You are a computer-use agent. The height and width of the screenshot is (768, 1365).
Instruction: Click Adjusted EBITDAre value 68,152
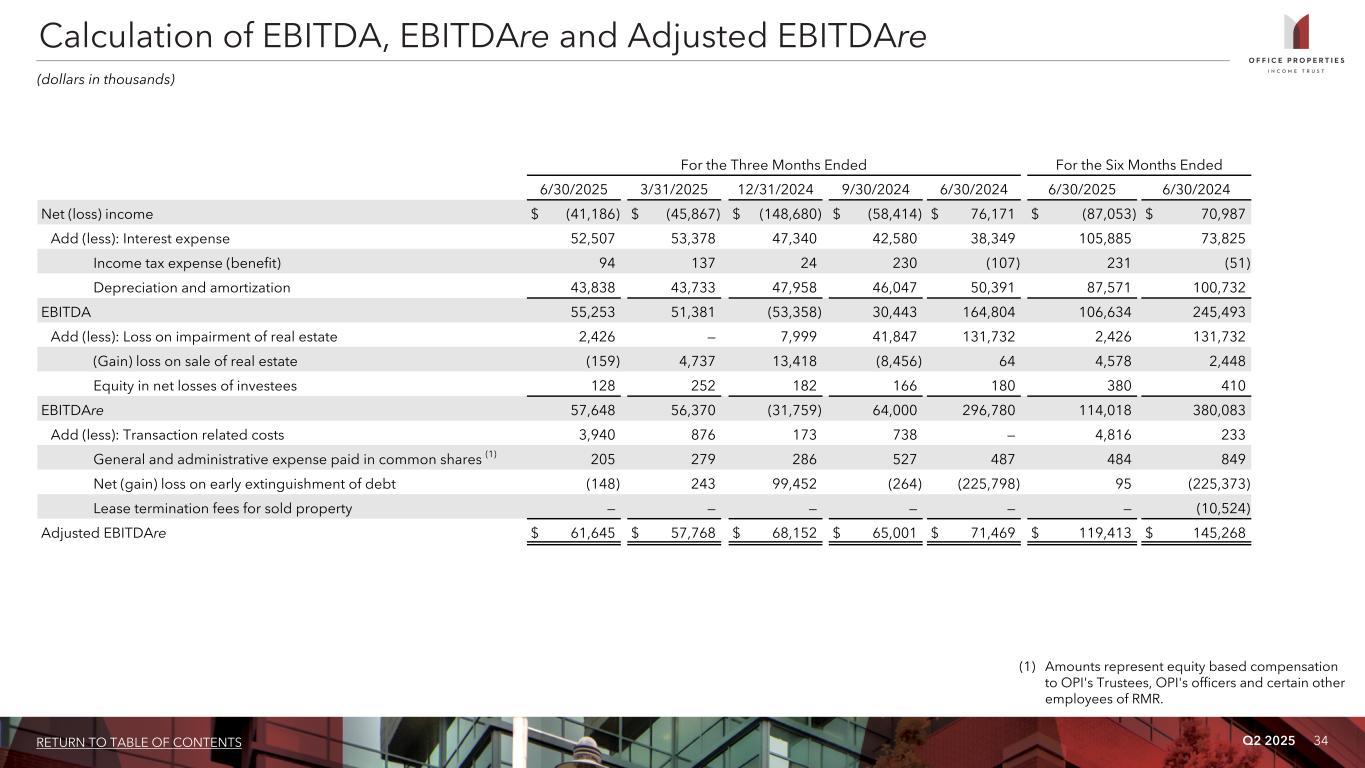coord(793,533)
